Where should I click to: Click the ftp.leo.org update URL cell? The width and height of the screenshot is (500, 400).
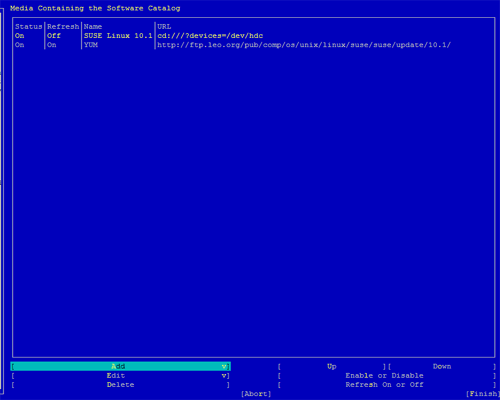(x=304, y=45)
